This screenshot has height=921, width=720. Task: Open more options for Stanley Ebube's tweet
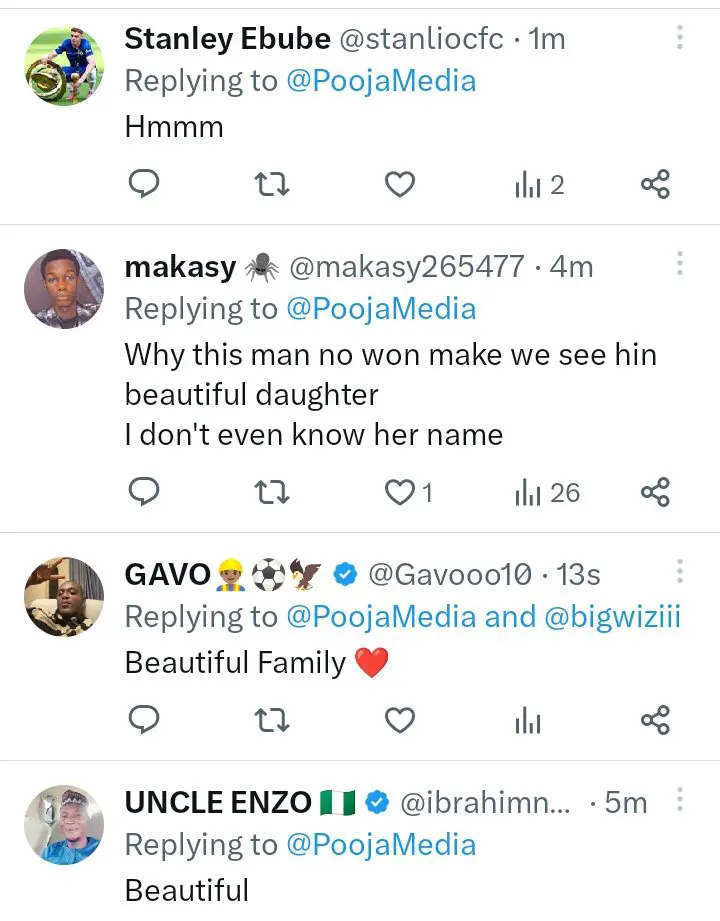680,38
